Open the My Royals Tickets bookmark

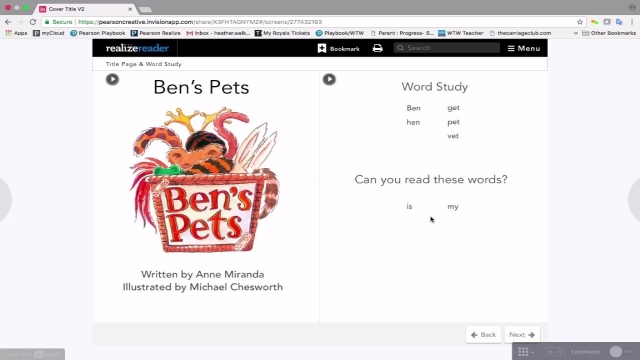point(282,33)
